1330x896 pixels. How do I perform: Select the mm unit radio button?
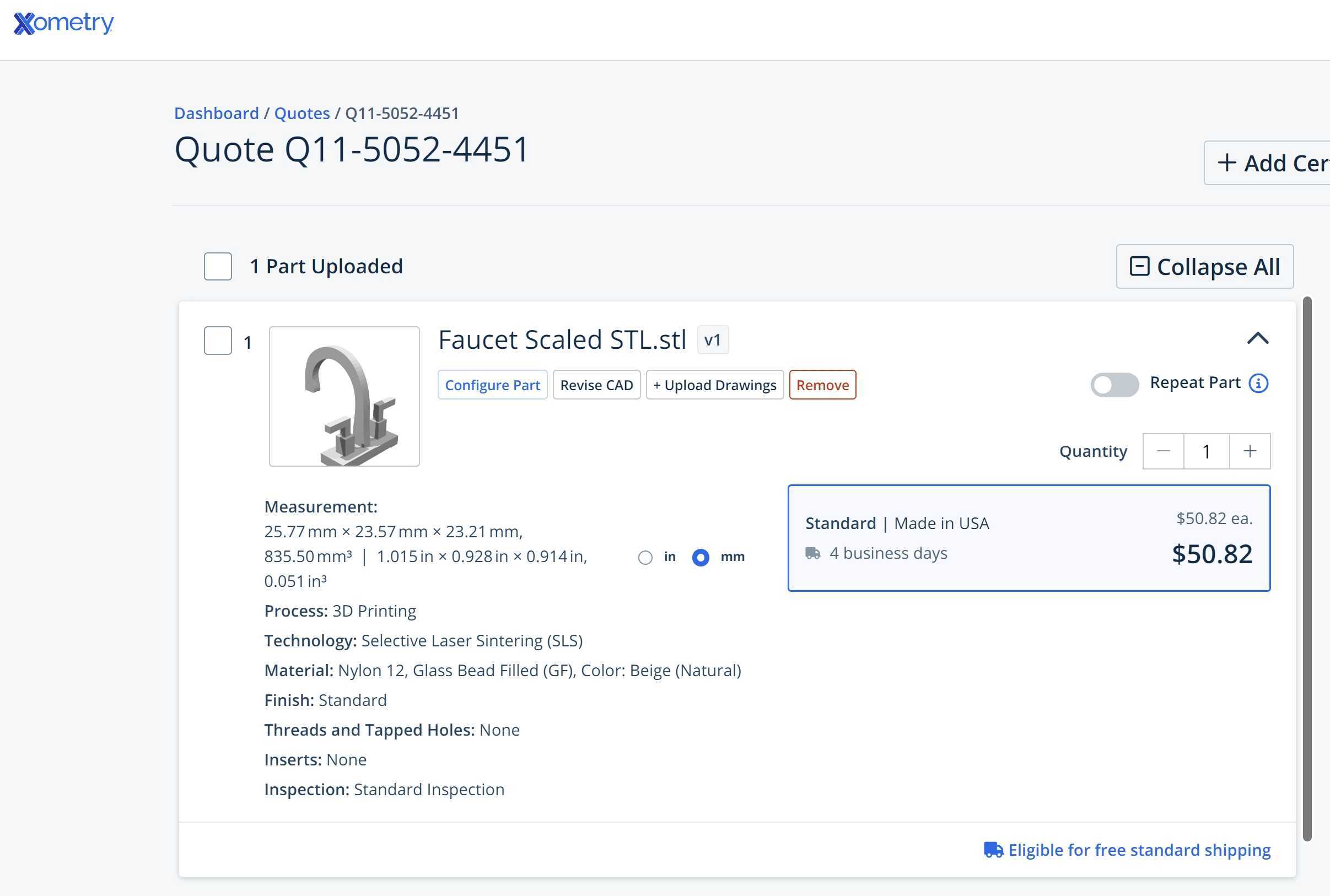pyautogui.click(x=701, y=558)
